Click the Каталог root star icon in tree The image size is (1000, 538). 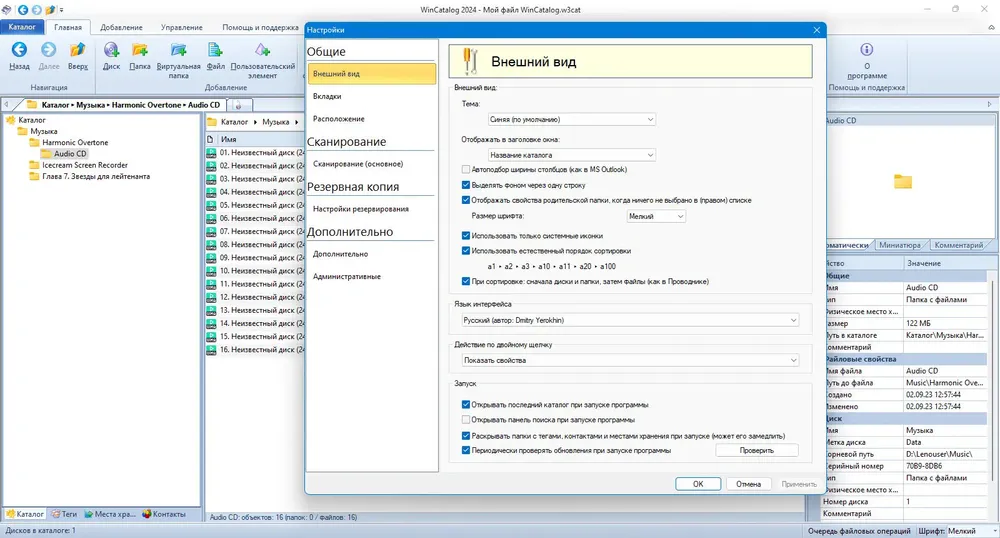10,120
